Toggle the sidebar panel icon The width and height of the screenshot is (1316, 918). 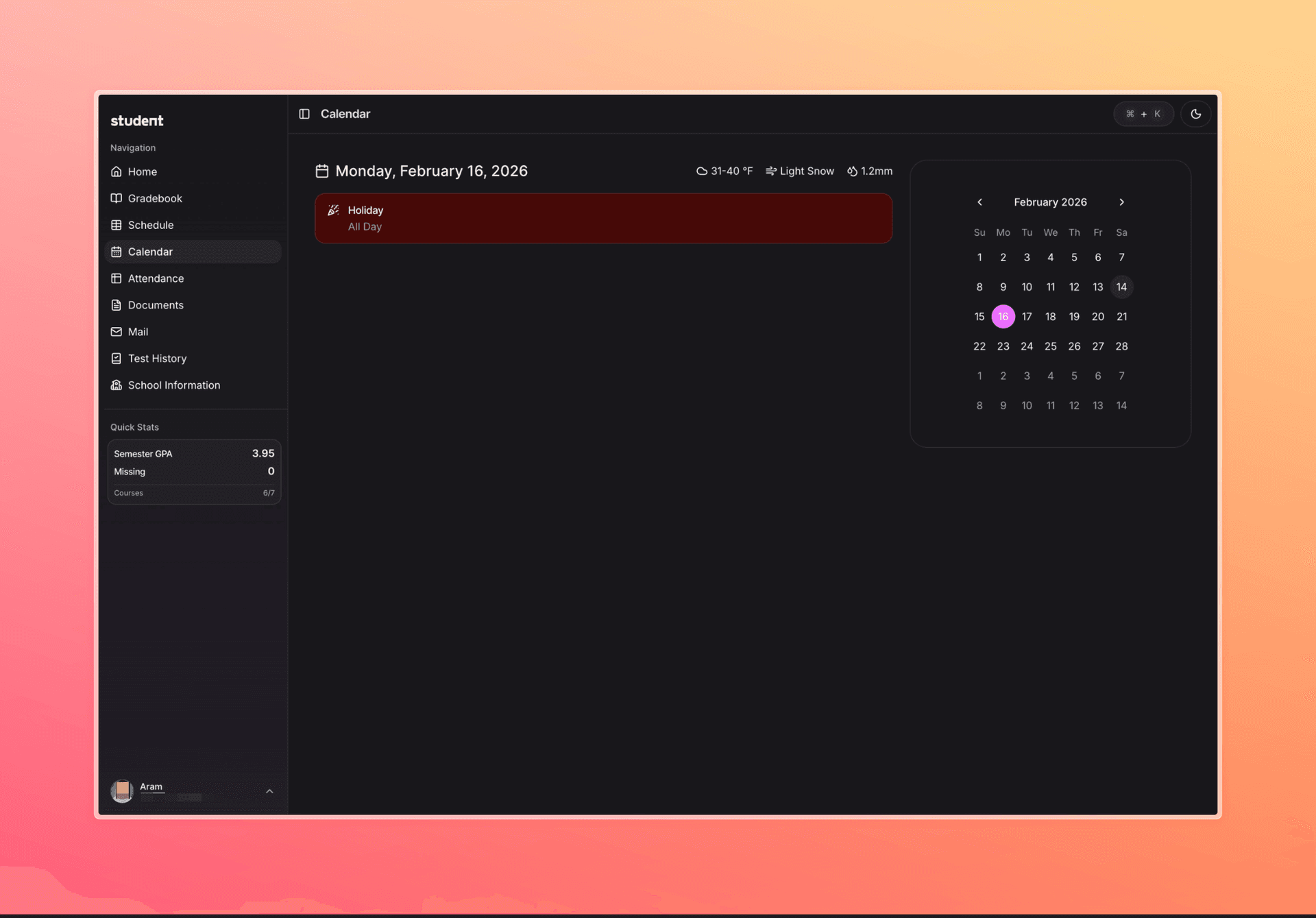pos(304,114)
